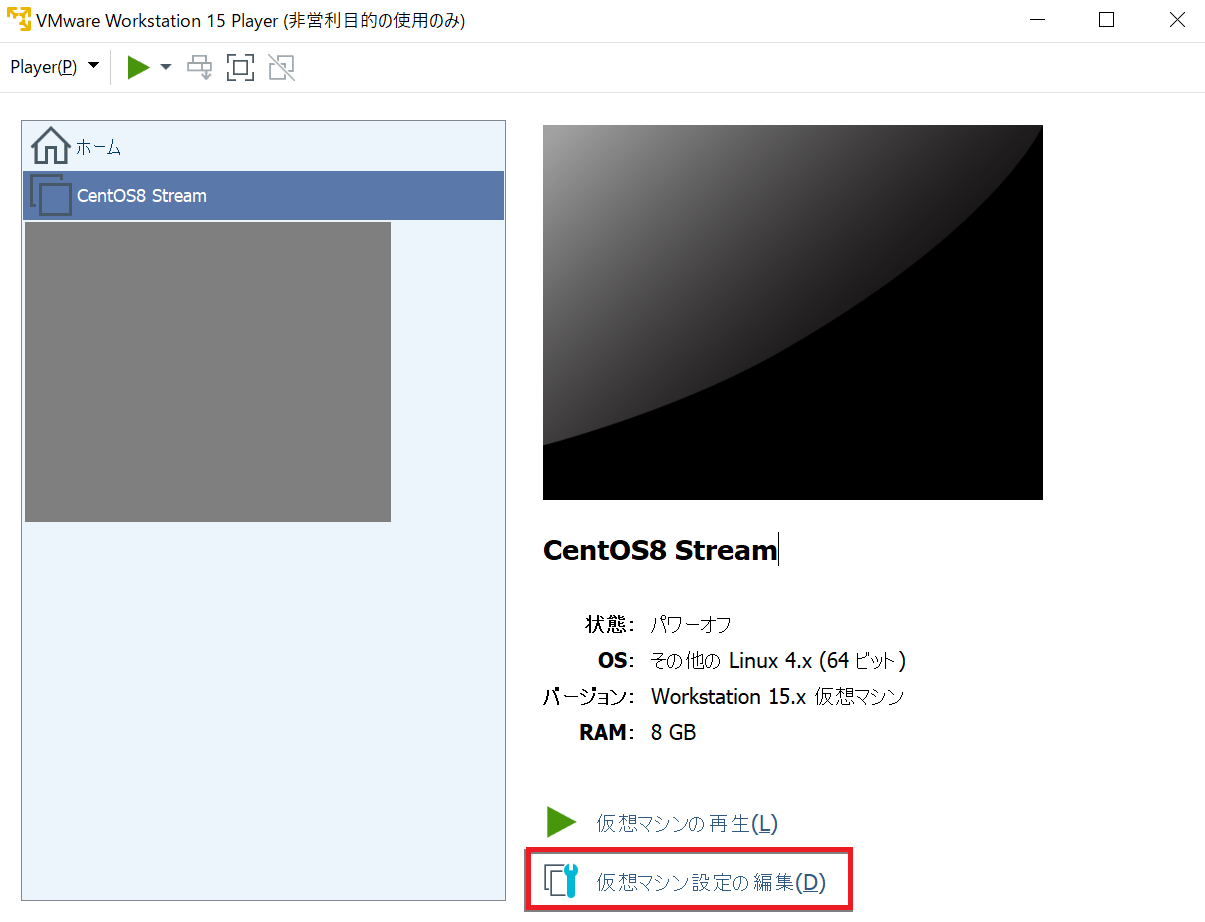Maximize the VMware Player window
This screenshot has height=922, width=1205.
pos(1106,20)
